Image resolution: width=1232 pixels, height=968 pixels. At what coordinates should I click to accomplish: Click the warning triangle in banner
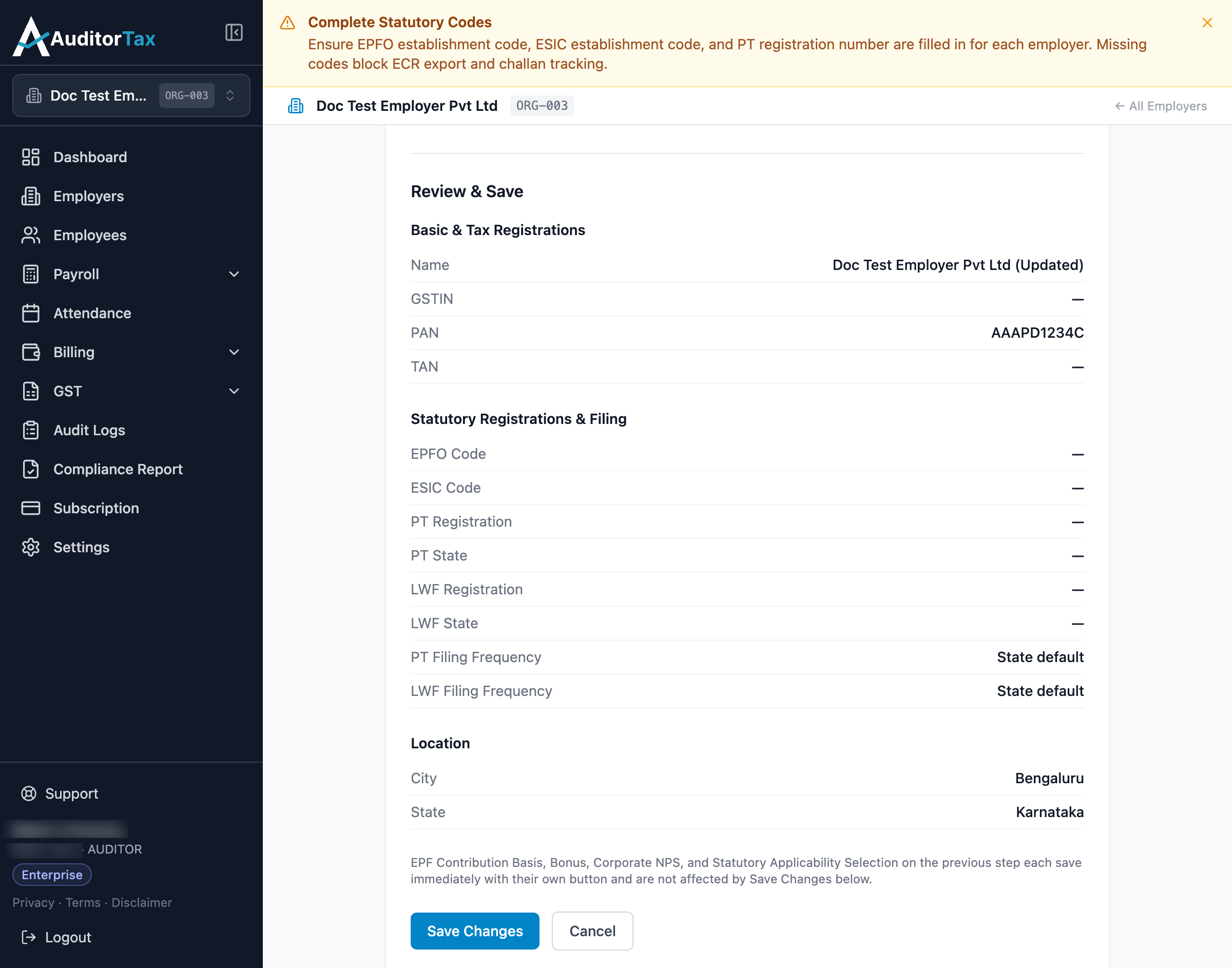tap(288, 23)
